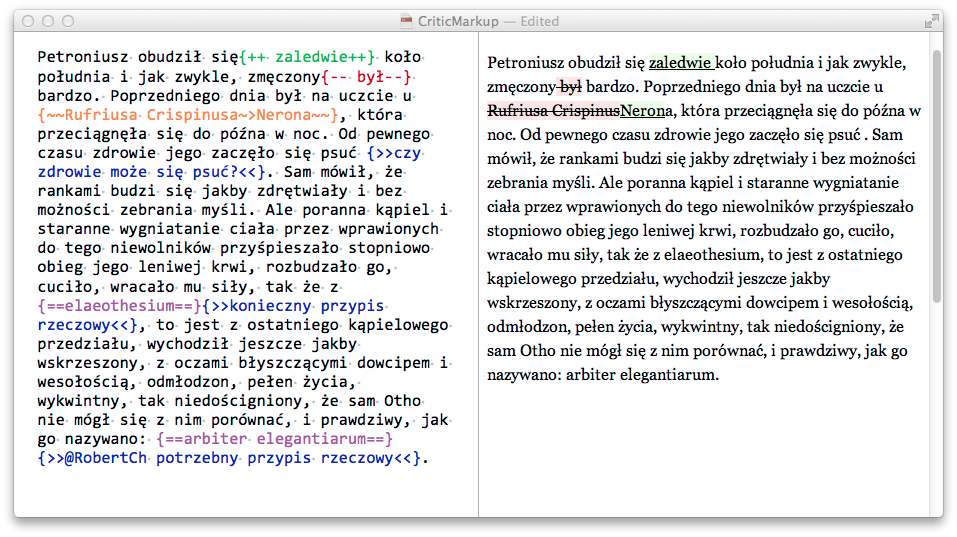
Task: Click the underlined "Nerona" in the preview pane
Action: (644, 111)
